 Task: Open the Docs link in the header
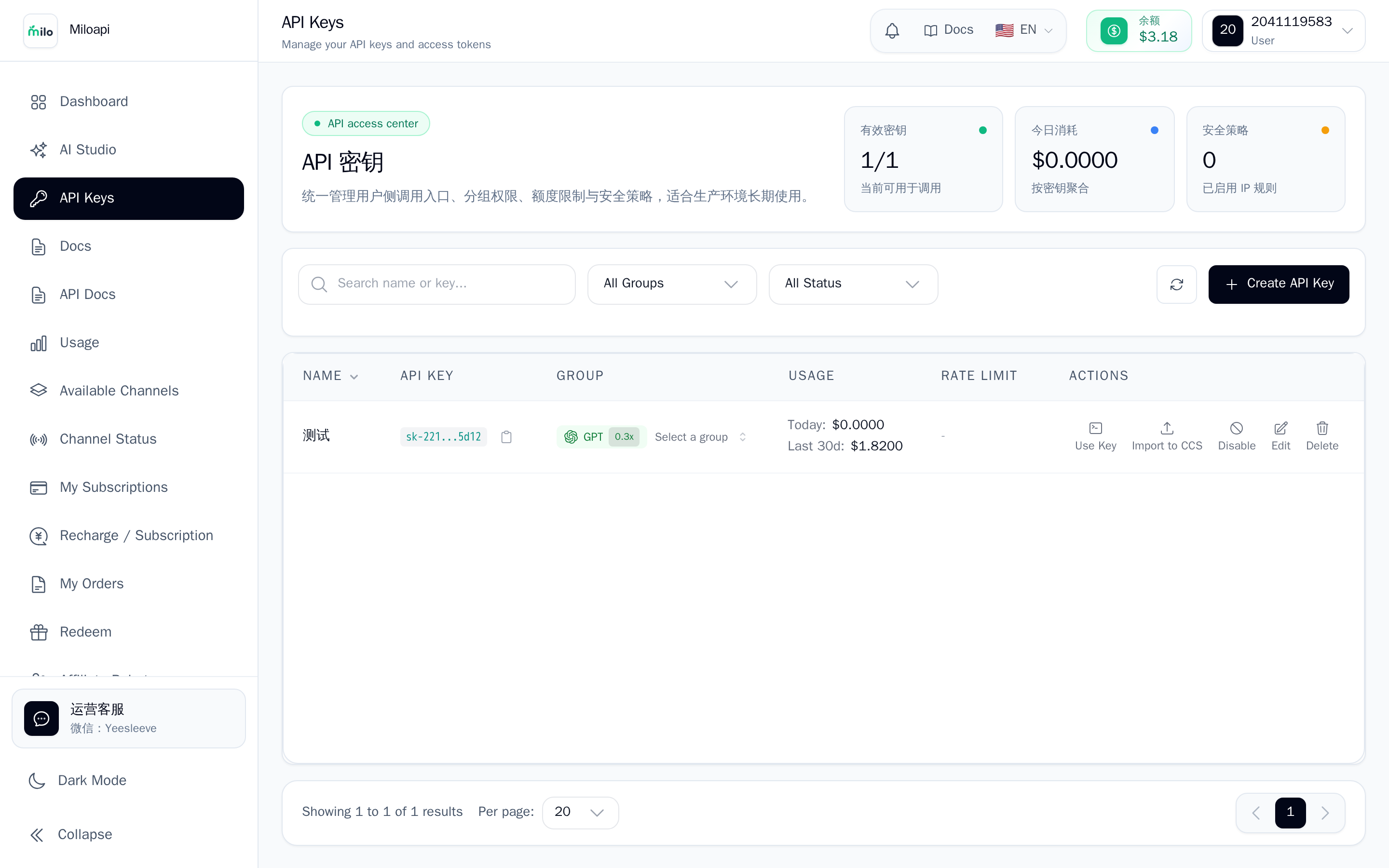point(949,30)
